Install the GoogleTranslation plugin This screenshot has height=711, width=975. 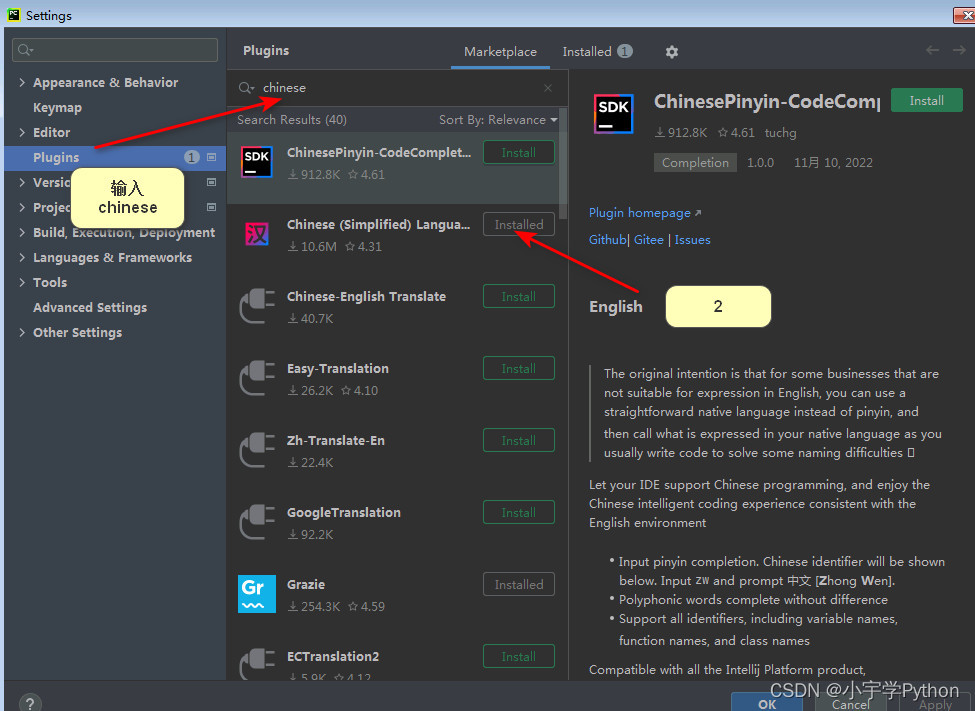click(519, 513)
